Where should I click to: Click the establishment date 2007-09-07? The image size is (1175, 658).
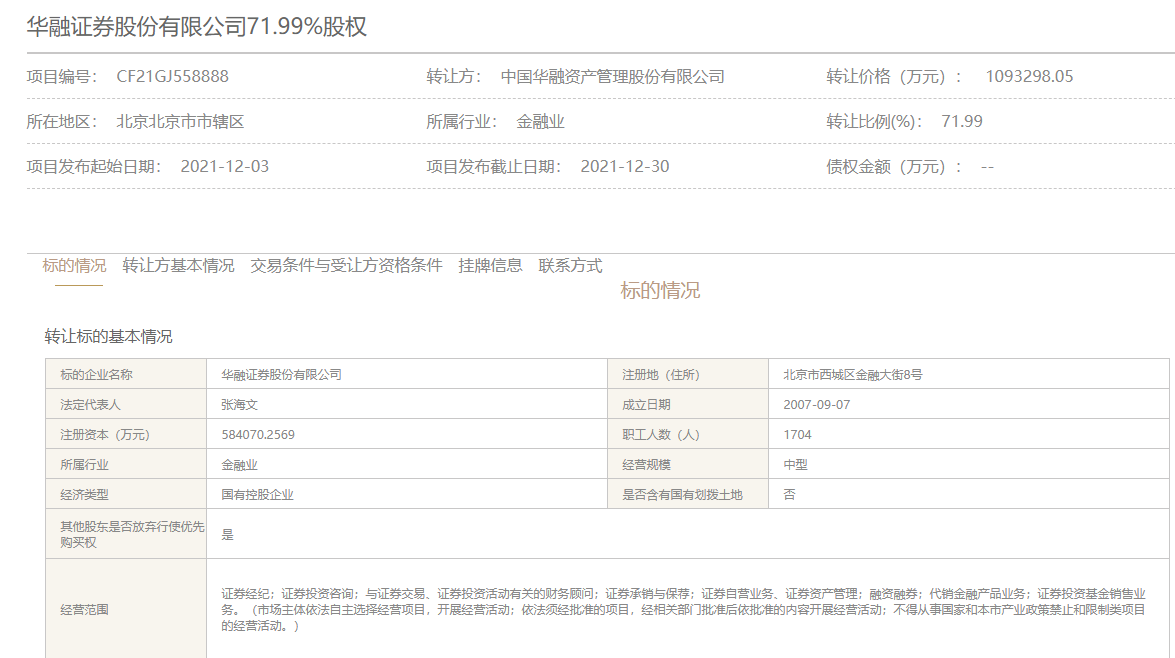tap(816, 405)
